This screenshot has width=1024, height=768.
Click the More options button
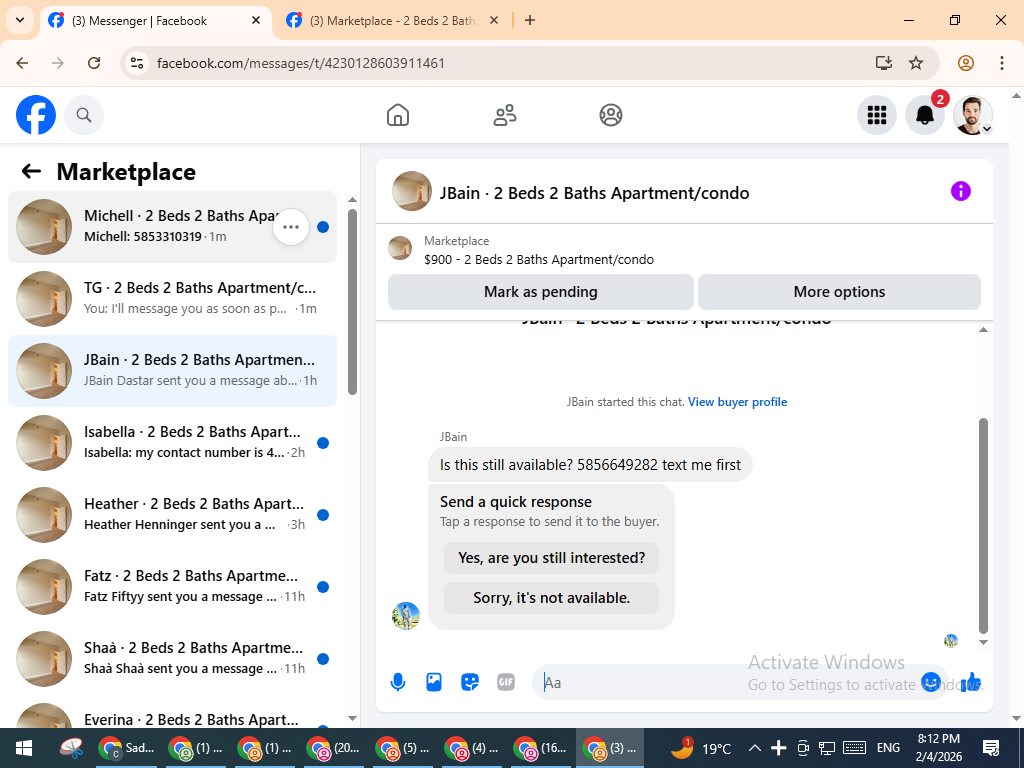(839, 292)
